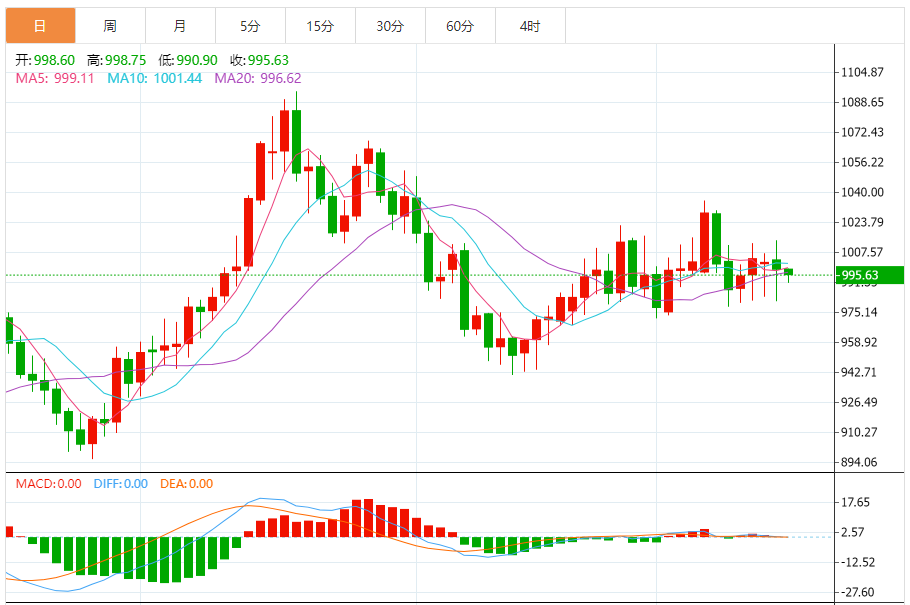Click the 1056.22 price axis label
The image size is (910, 605).
[862, 163]
